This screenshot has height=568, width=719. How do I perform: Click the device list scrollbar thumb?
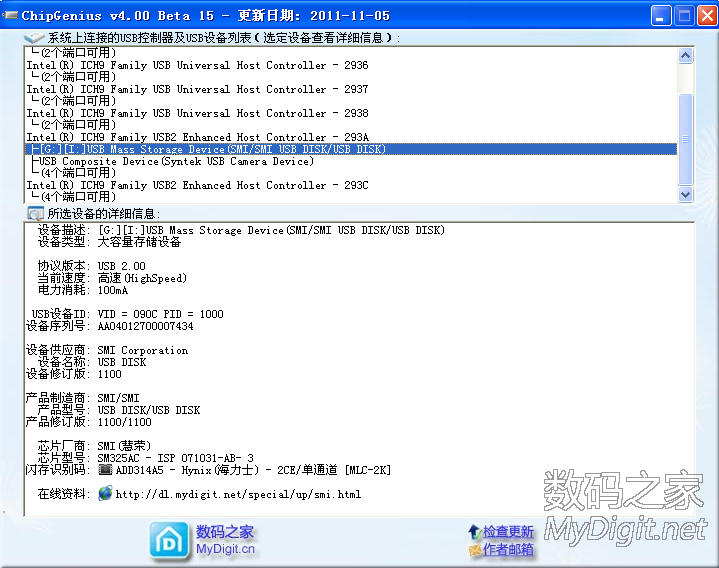(686, 139)
